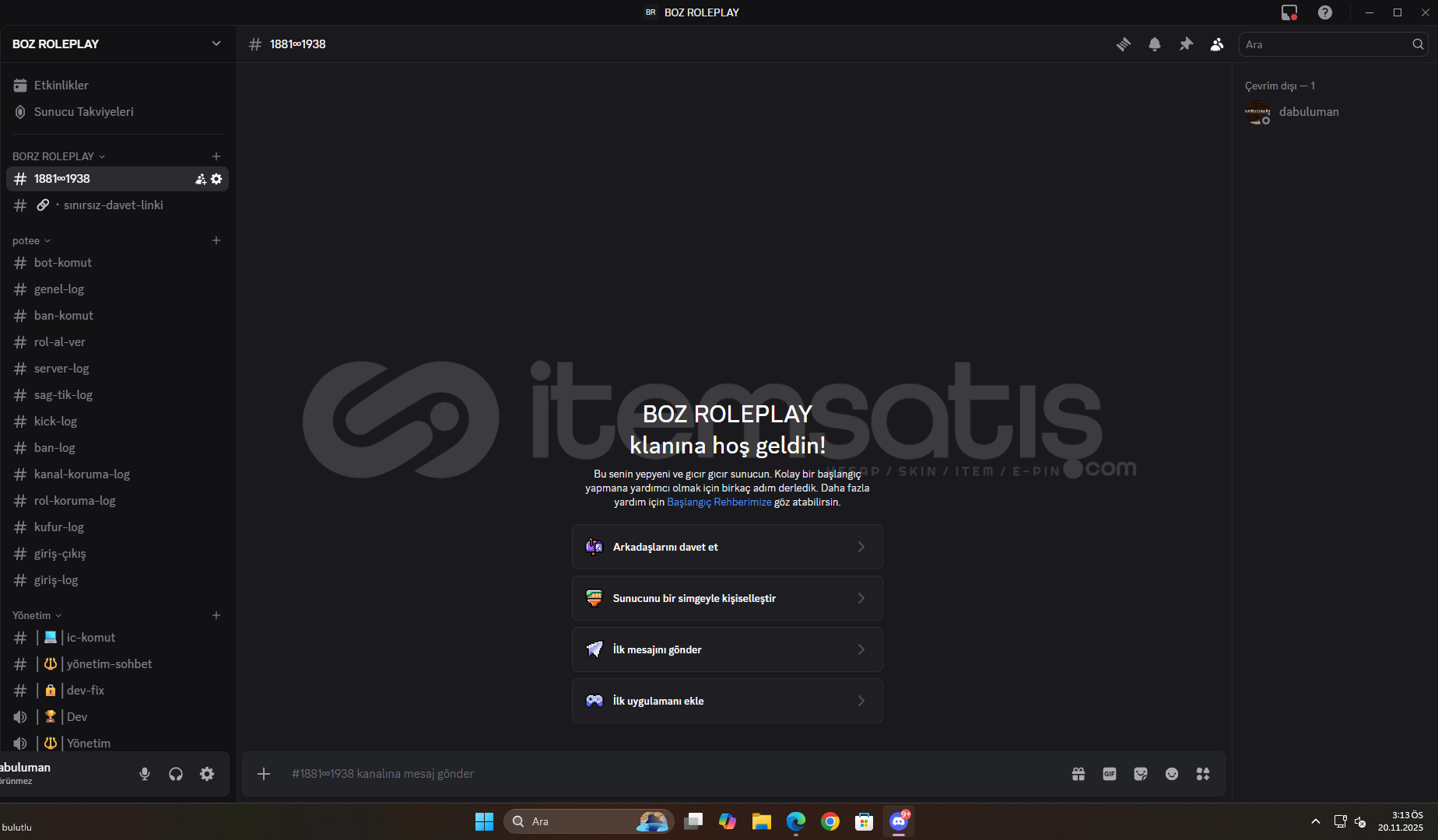Open the ban-log channel

pos(117,448)
